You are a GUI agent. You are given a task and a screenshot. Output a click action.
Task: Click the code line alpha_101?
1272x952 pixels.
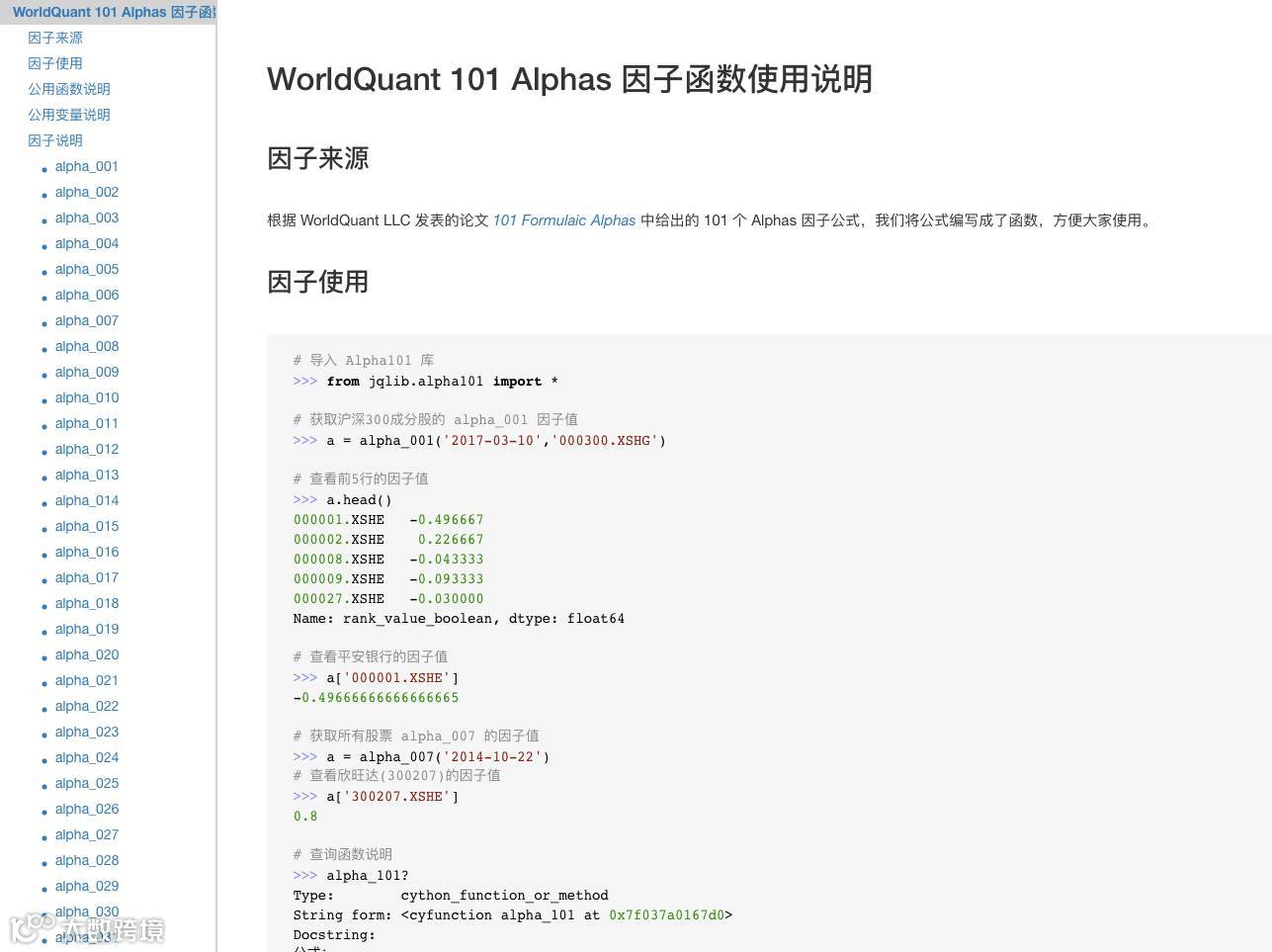pyautogui.click(x=351, y=876)
